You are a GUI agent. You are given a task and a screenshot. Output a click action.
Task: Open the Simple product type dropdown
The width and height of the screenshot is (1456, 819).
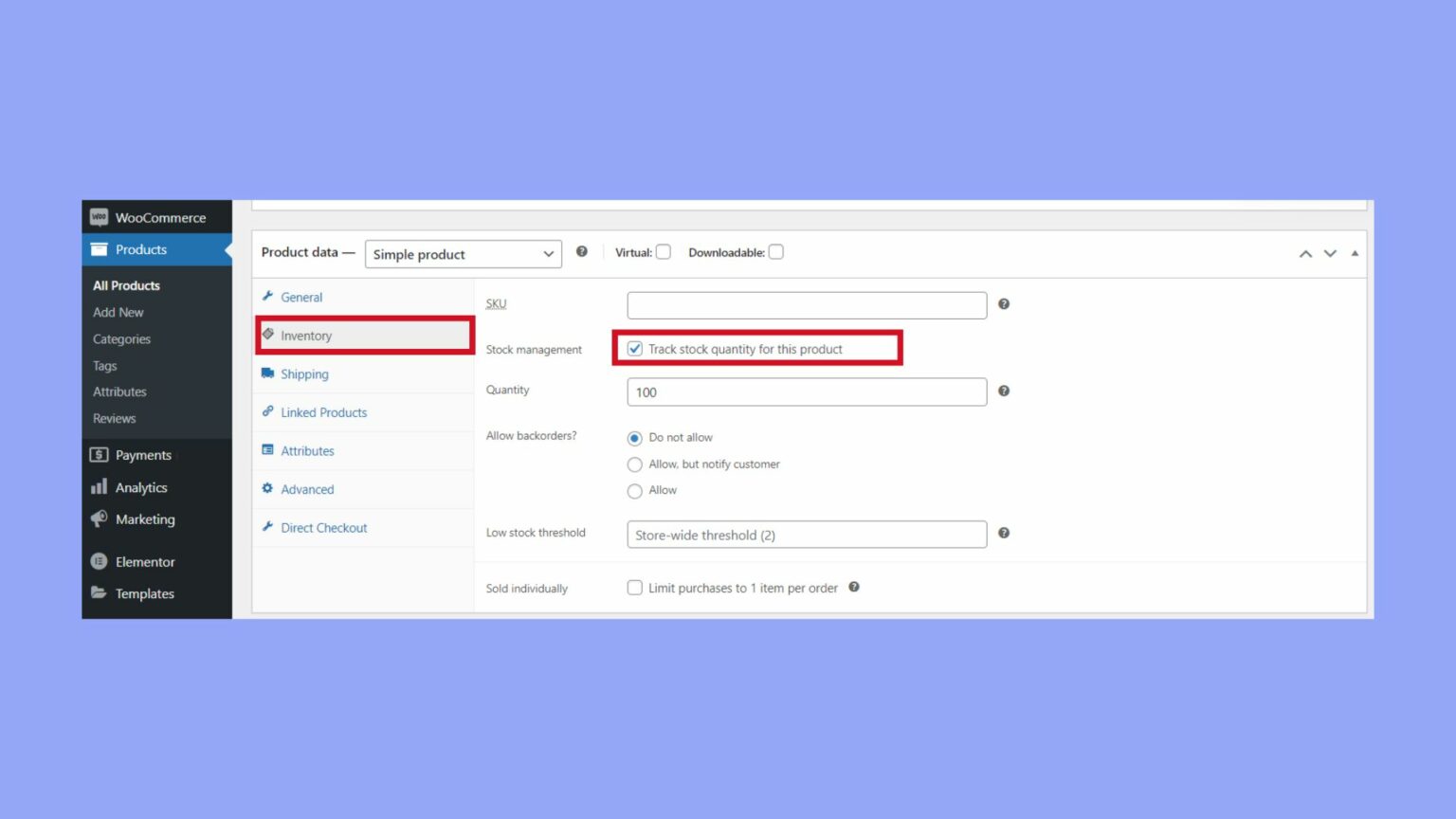(x=463, y=254)
